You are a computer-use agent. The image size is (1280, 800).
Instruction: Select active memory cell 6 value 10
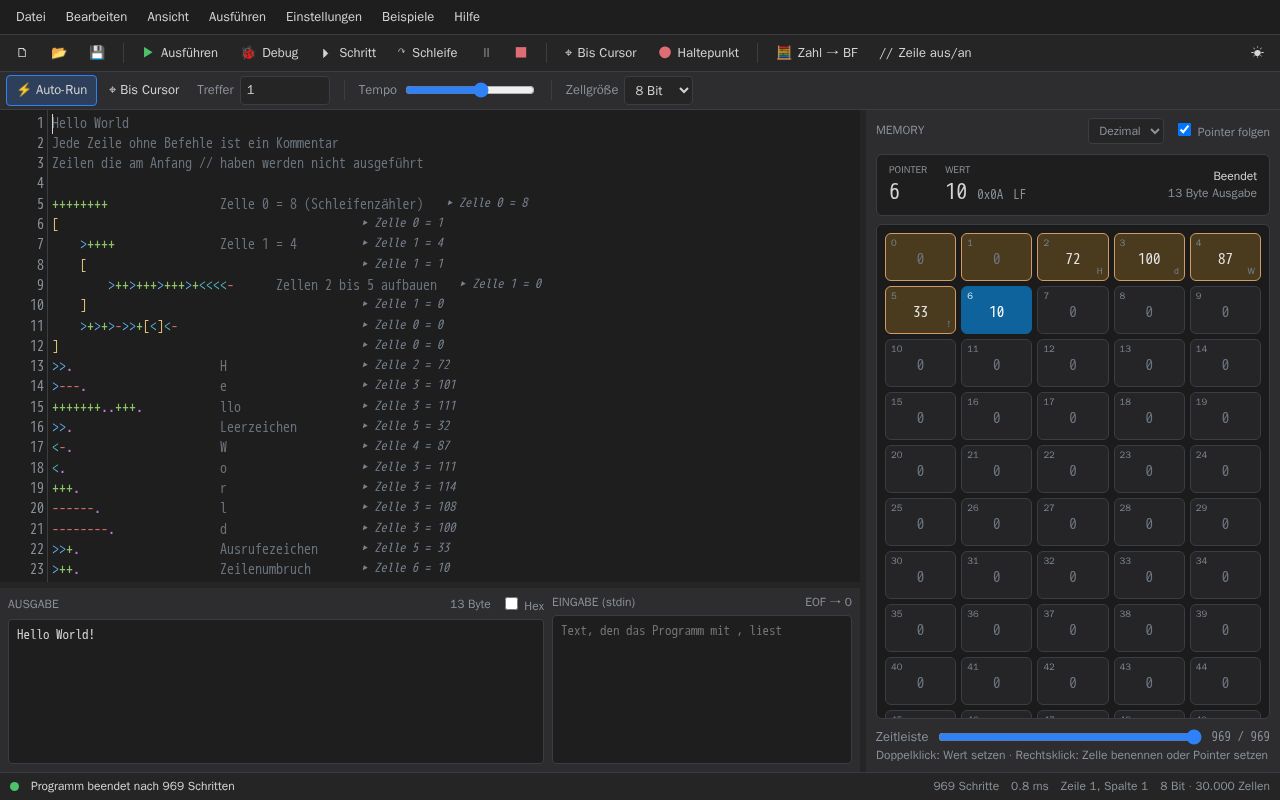click(996, 310)
